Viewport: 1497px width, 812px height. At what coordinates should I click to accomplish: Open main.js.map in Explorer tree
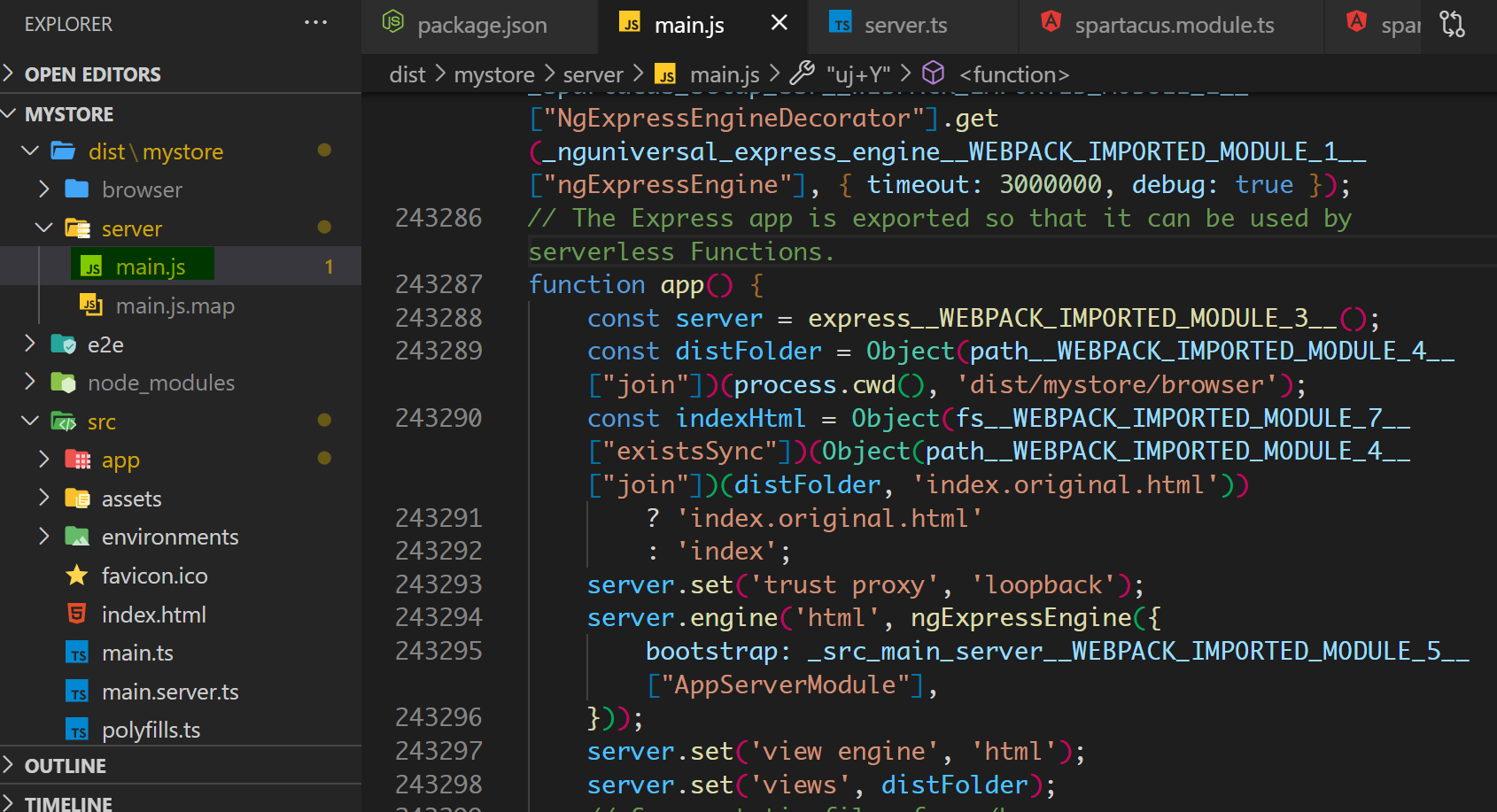[x=181, y=305]
